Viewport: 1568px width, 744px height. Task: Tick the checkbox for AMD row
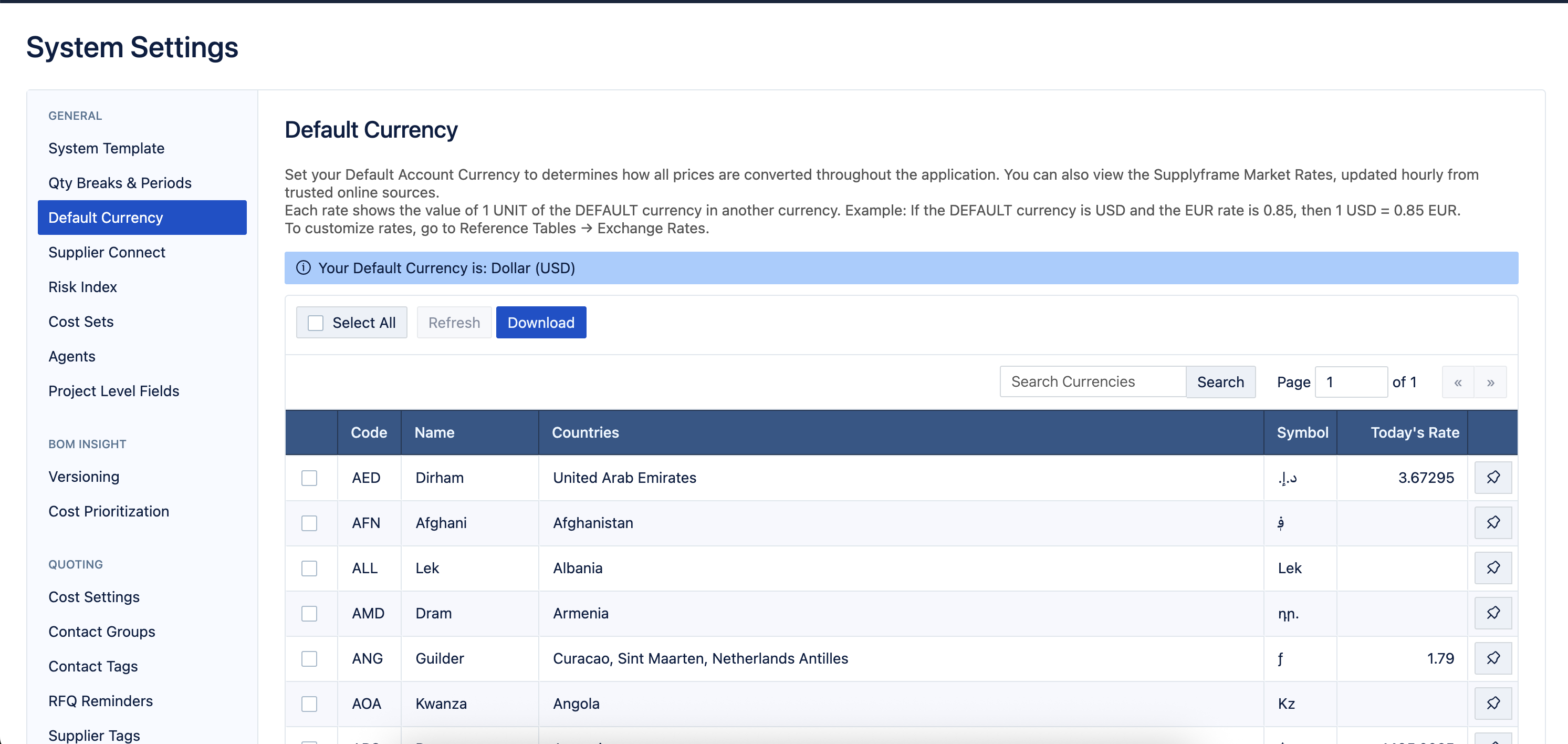click(x=309, y=613)
